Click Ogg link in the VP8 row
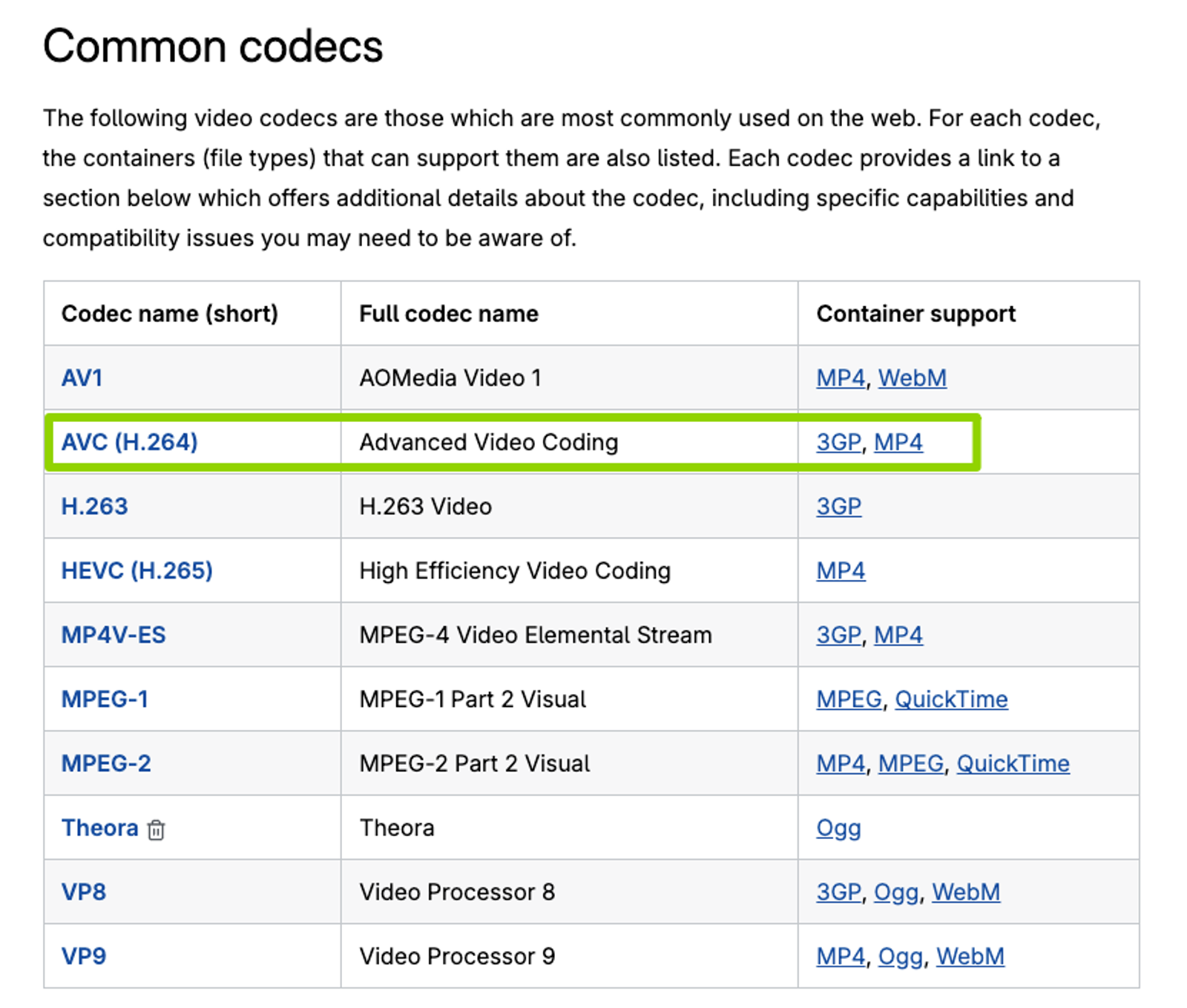Screen dimensions: 1187x1008 [x=896, y=892]
